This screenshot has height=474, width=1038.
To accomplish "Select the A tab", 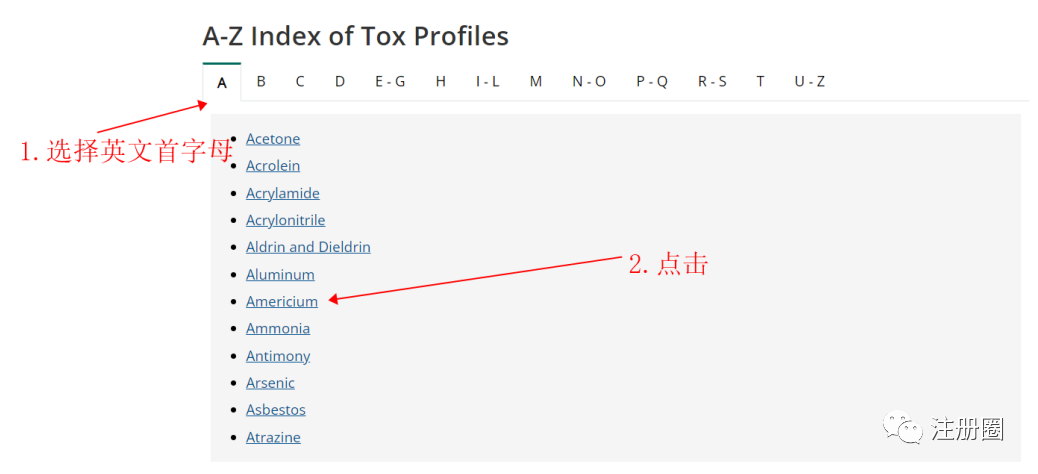I will pos(222,82).
